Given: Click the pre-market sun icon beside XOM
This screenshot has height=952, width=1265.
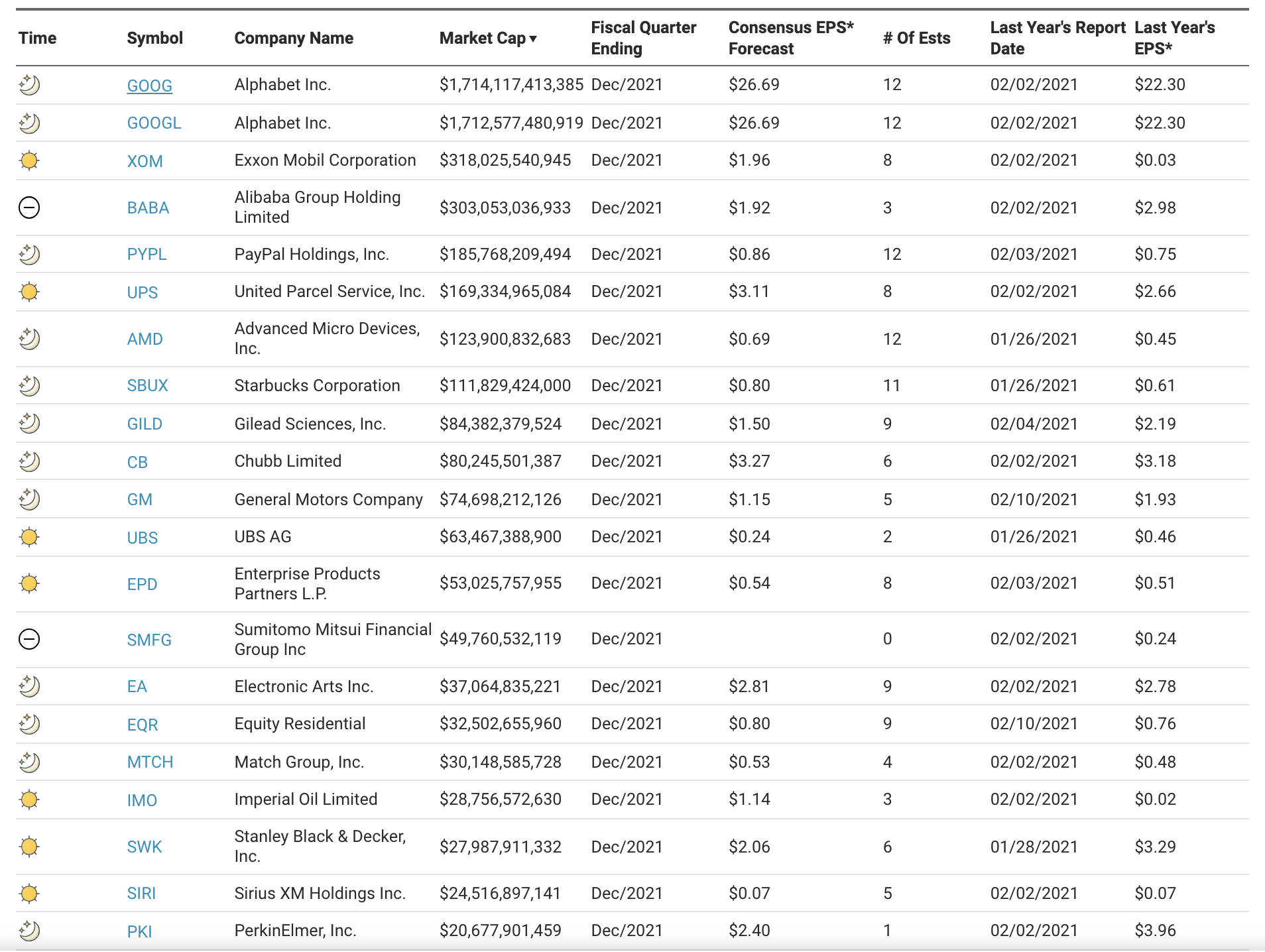Looking at the screenshot, I should (29, 160).
